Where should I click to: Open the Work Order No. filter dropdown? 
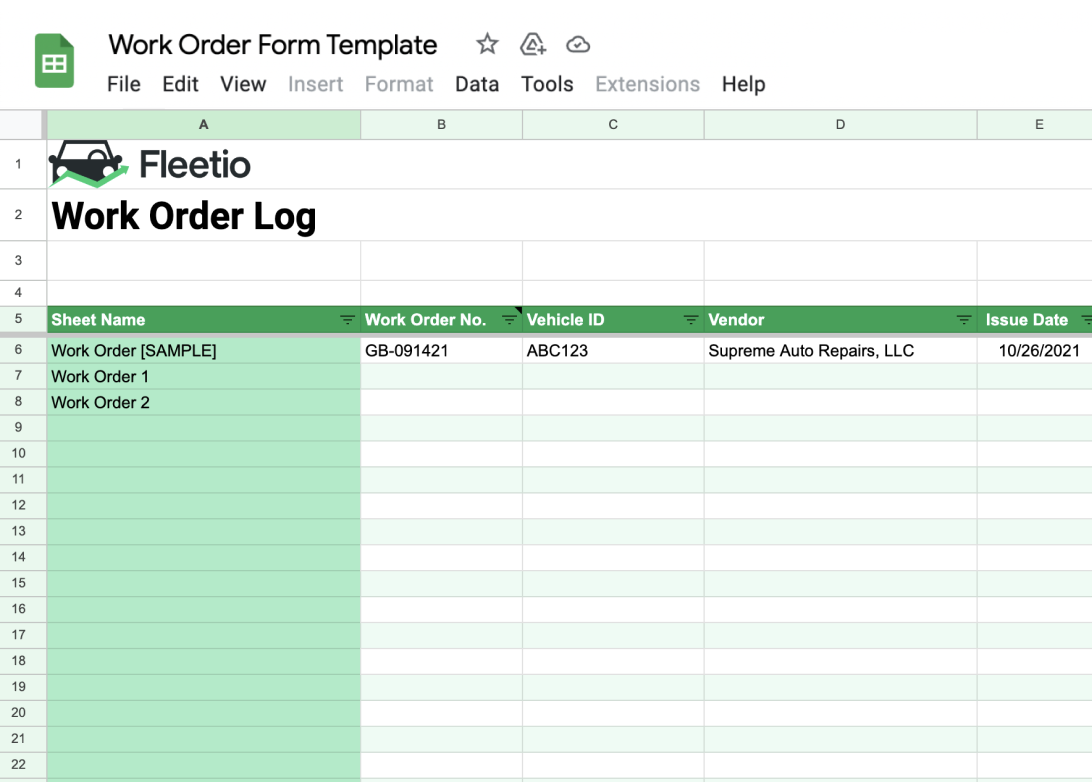(509, 320)
